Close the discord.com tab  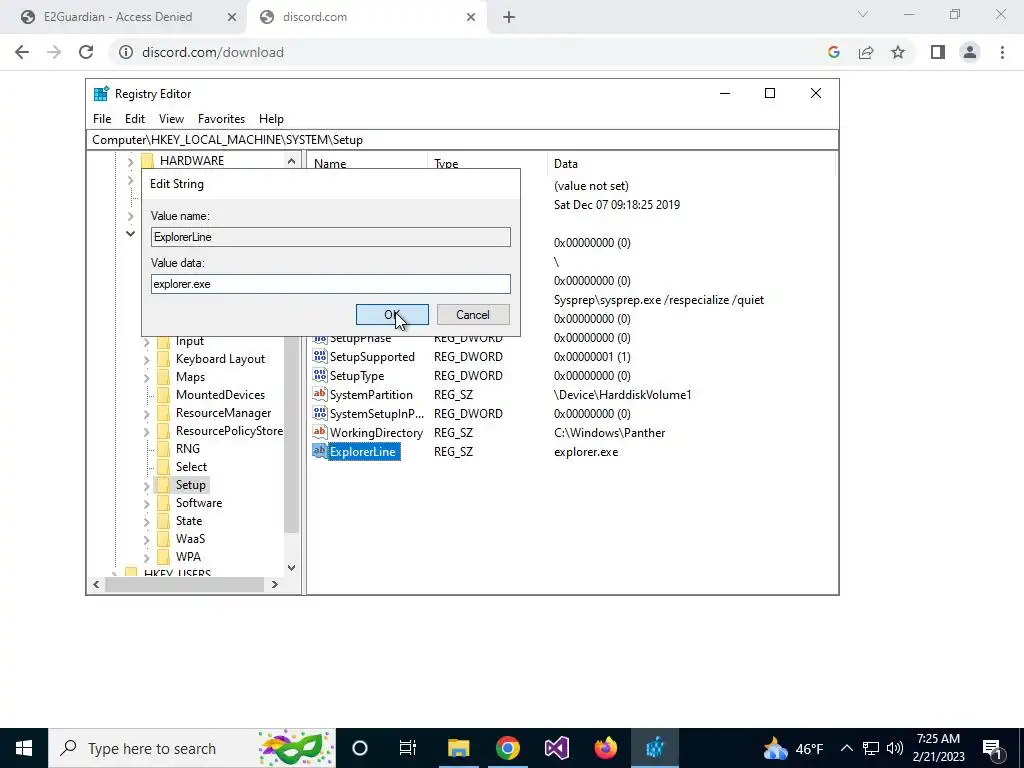click(471, 17)
